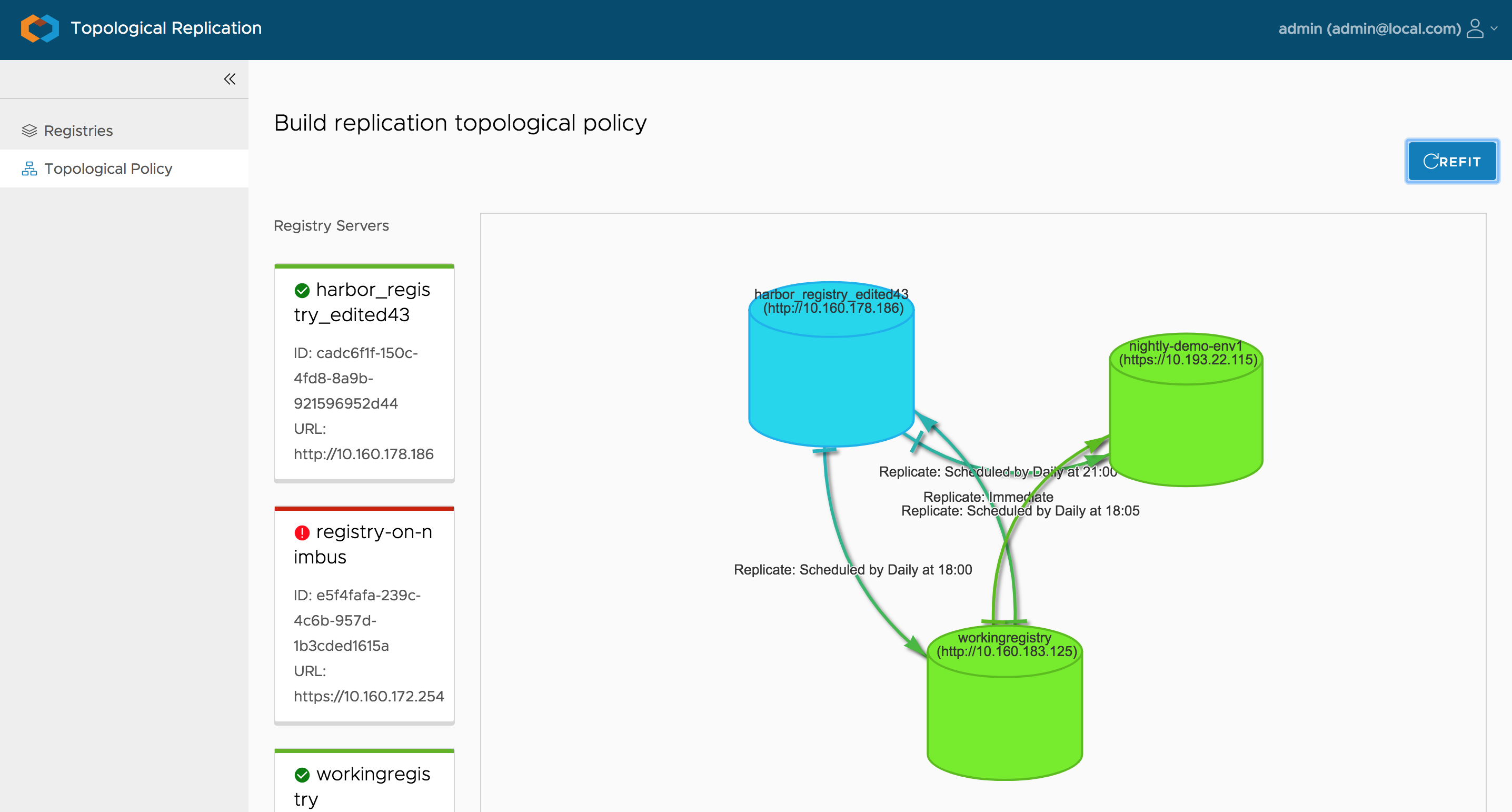Screen dimensions: 1512x812
Task: Click the Topological Policy network icon
Action: (x=29, y=169)
